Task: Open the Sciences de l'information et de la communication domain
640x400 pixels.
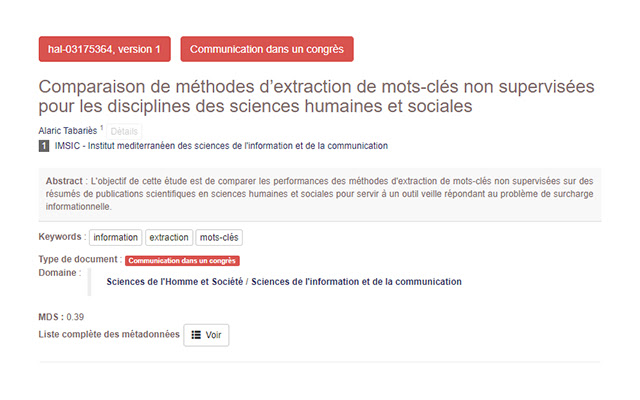Action: (356, 282)
